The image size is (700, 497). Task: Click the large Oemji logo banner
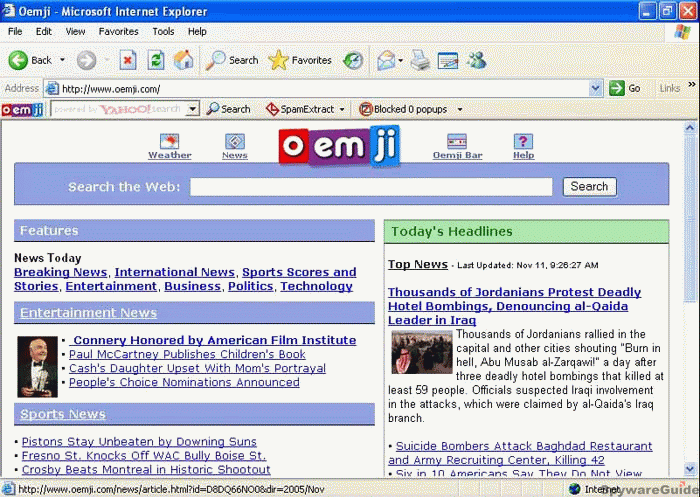pyautogui.click(x=339, y=146)
